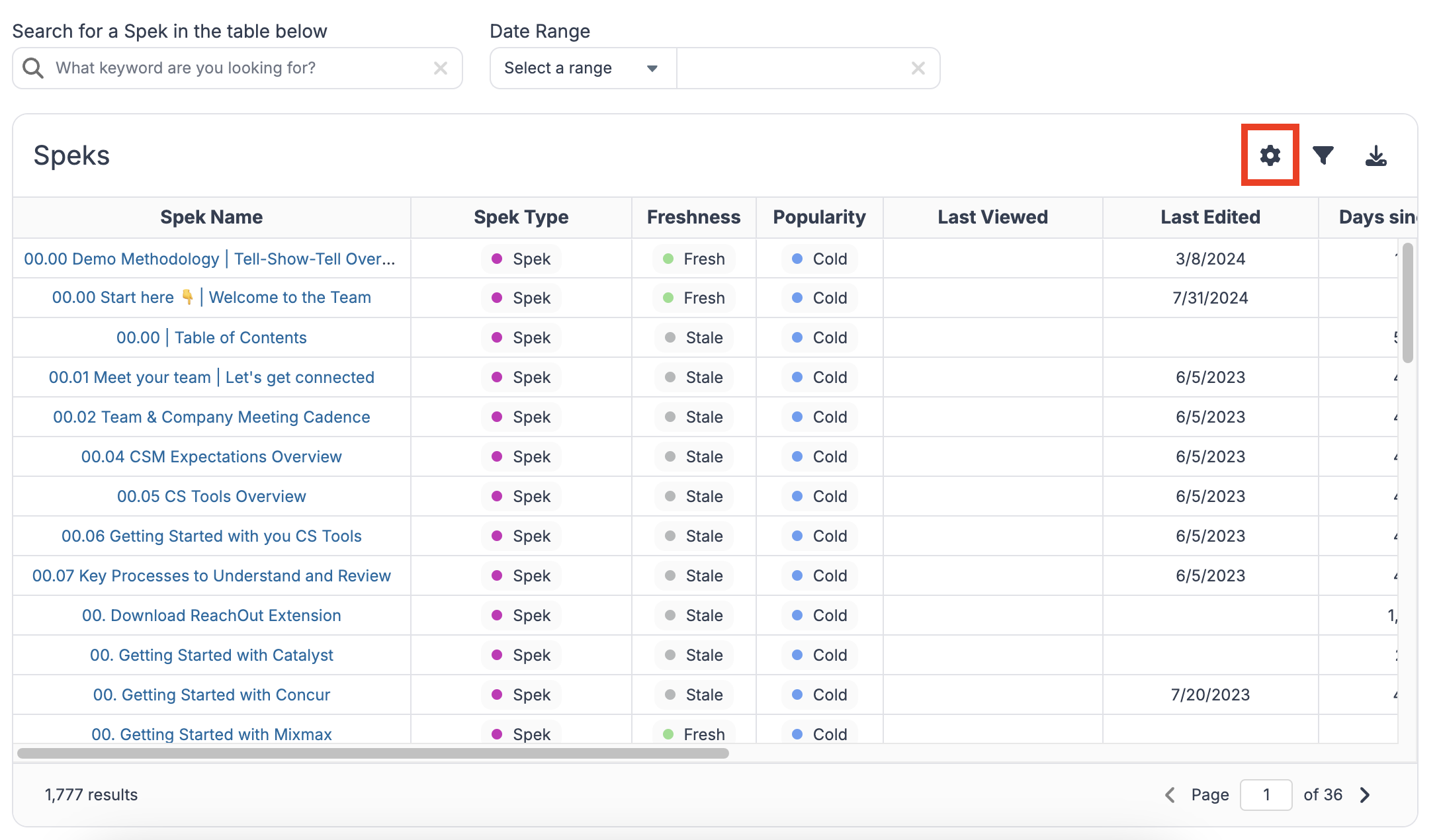Viewport: 1441px width, 840px height.
Task: Click Fresh badge in Demo Methodology row
Action: pyautogui.click(x=693, y=259)
